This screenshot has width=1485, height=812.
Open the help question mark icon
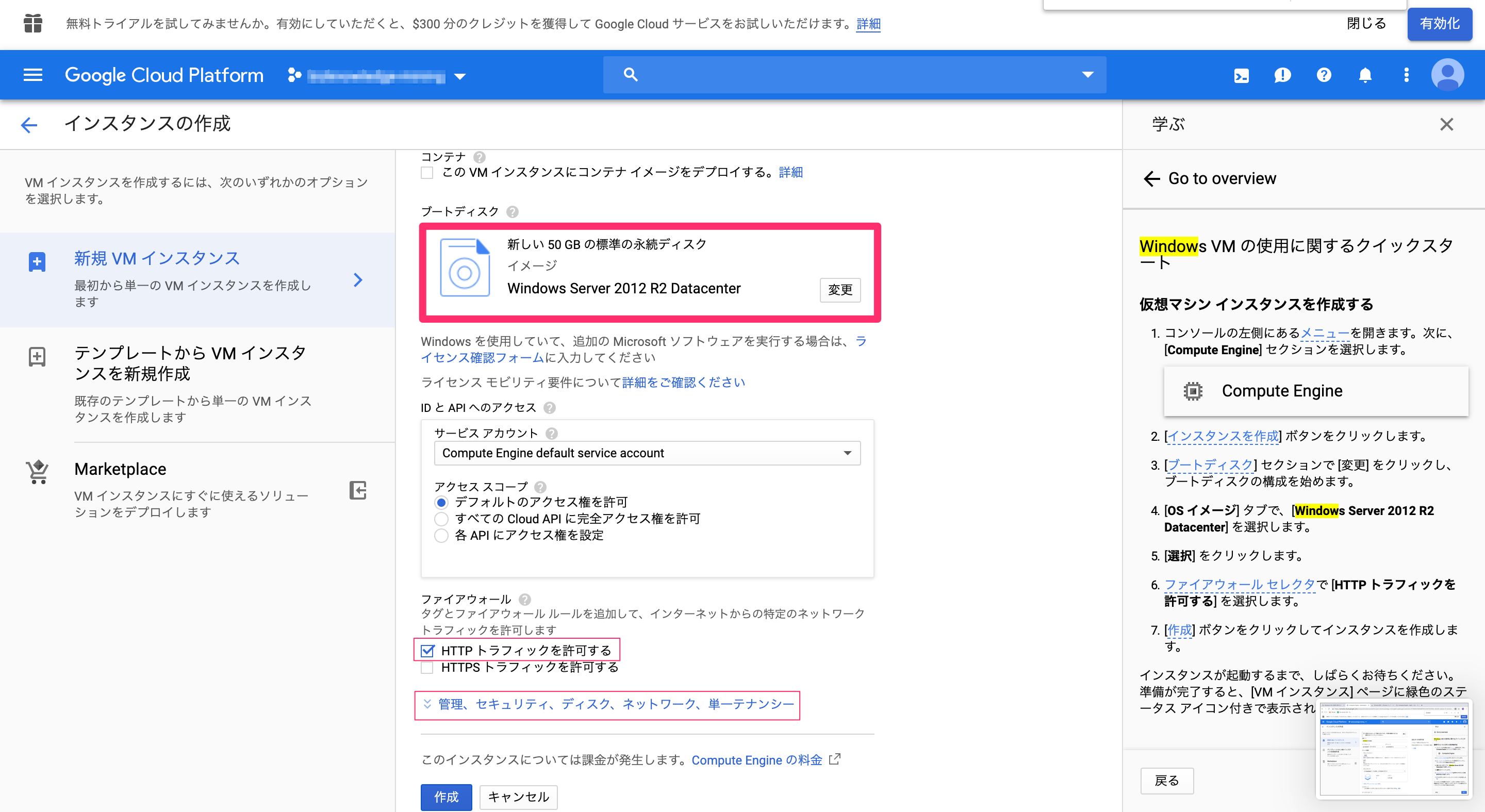tap(1324, 74)
